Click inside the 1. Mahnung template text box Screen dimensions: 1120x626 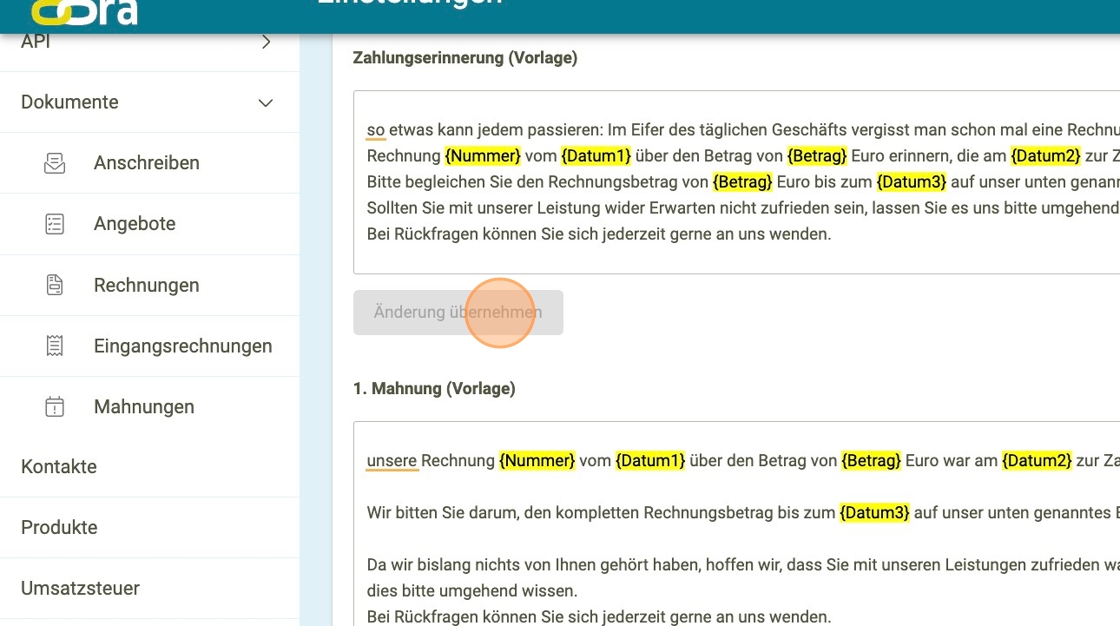(736, 524)
